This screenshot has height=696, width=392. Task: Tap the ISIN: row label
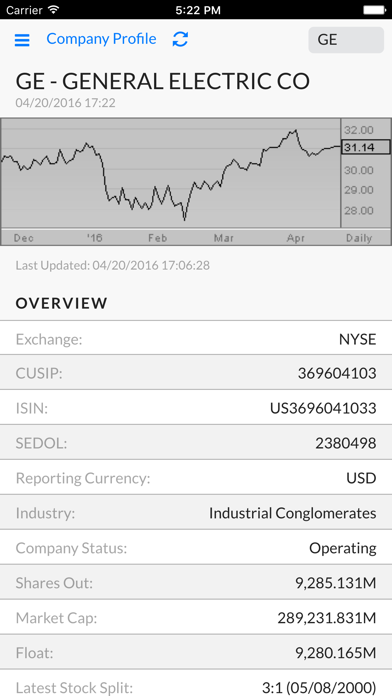click(x=32, y=408)
